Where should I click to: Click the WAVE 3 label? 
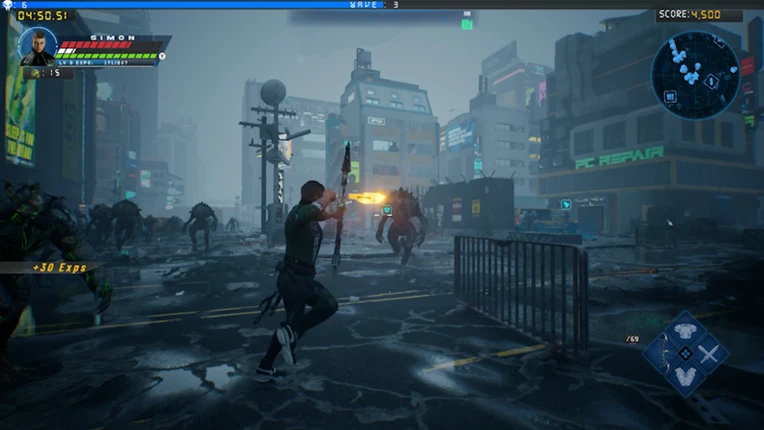375,5
